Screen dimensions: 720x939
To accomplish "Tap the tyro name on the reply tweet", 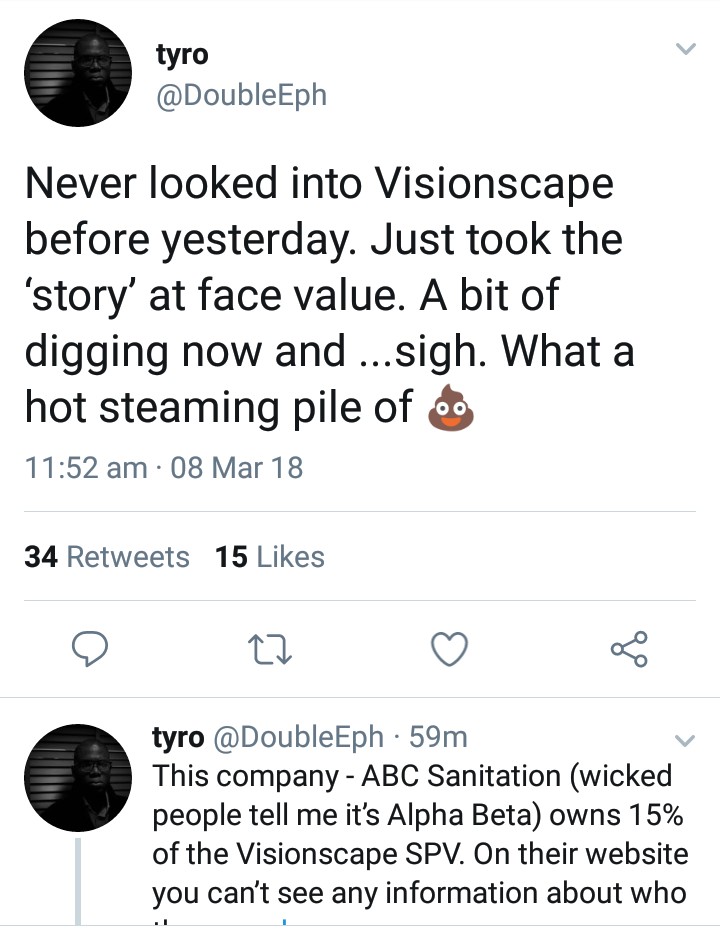I will [177, 737].
